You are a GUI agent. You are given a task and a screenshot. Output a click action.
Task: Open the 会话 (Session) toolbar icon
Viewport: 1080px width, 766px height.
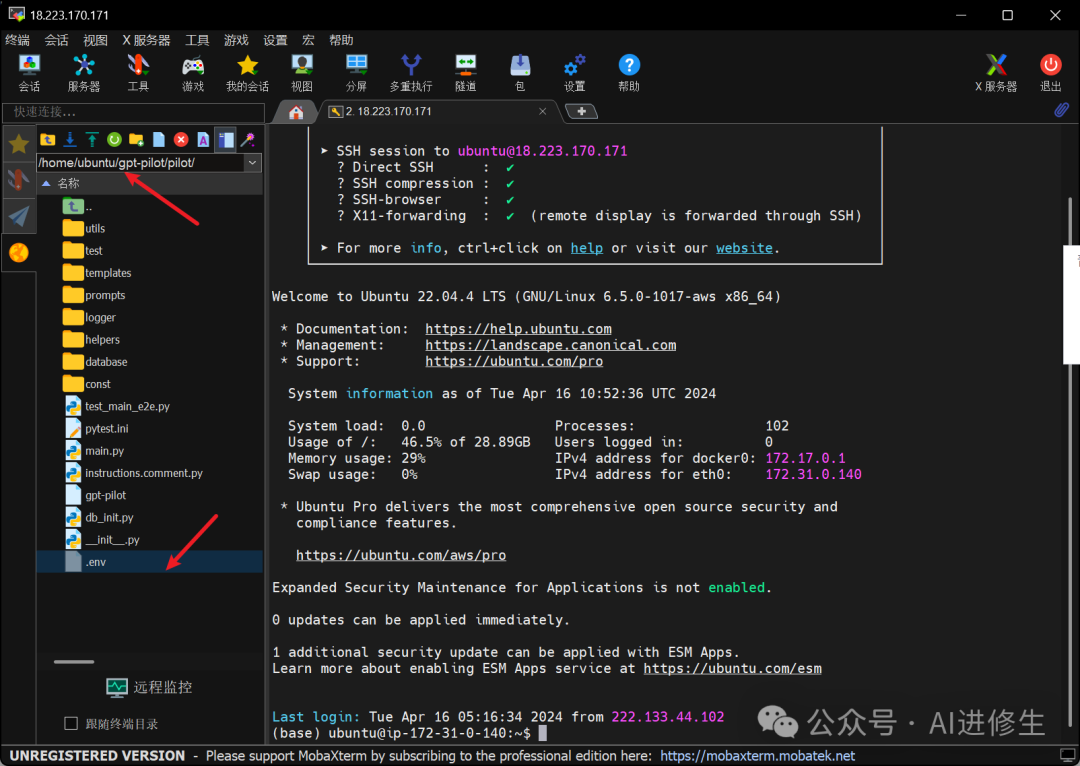coord(29,72)
